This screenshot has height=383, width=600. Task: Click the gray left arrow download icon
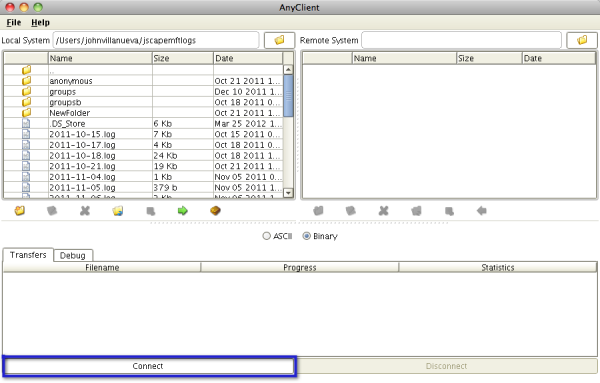pos(482,210)
